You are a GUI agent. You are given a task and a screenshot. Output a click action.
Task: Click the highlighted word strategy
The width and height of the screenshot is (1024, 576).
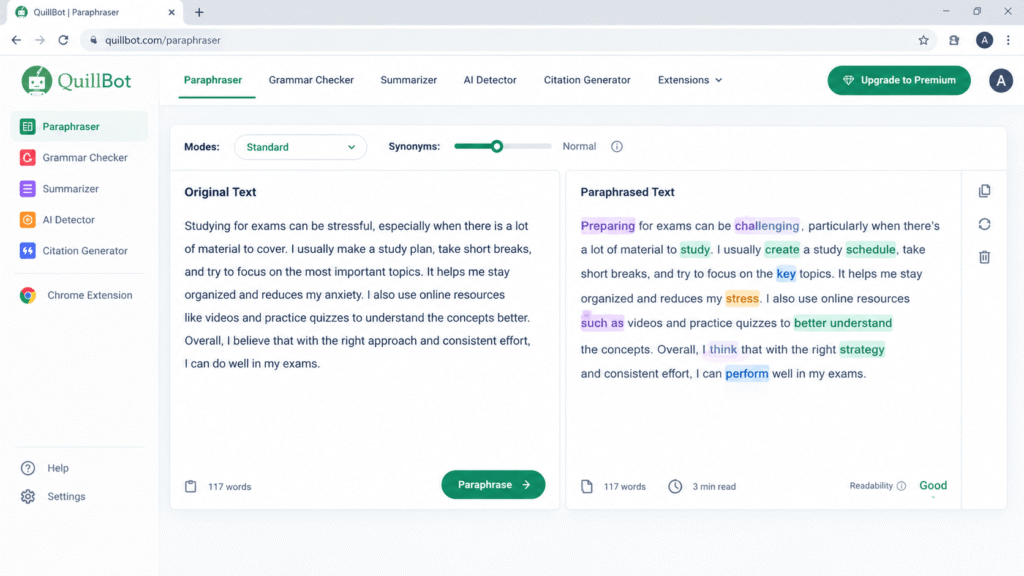[x=862, y=349]
